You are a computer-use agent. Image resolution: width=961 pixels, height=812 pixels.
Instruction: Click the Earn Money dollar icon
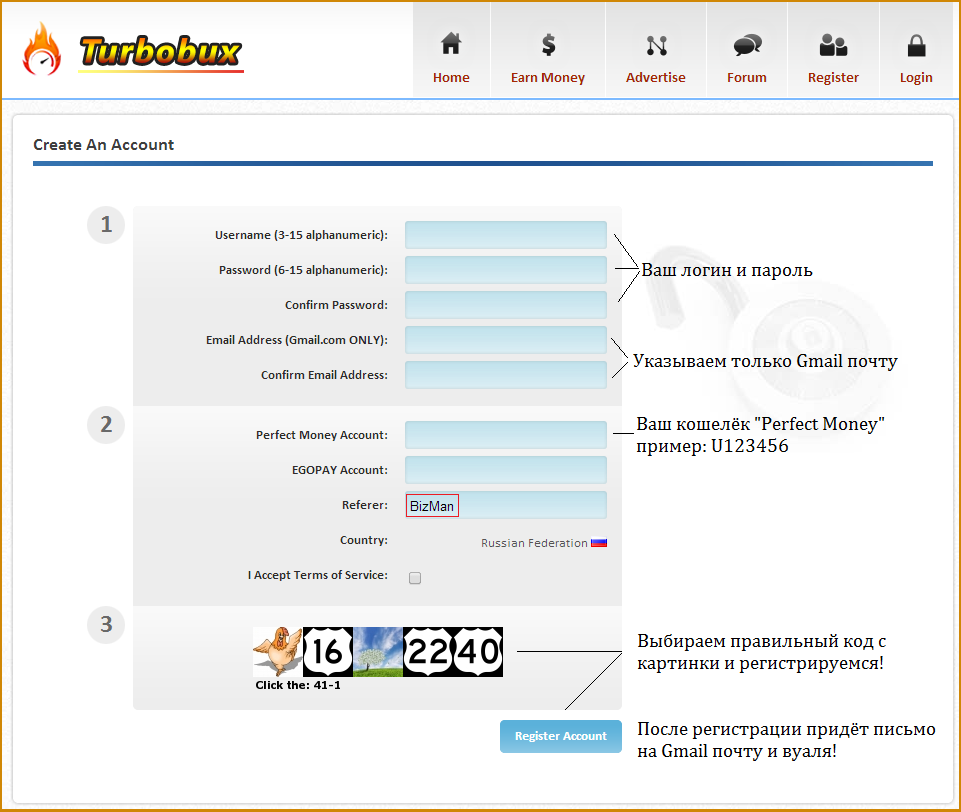pos(549,45)
